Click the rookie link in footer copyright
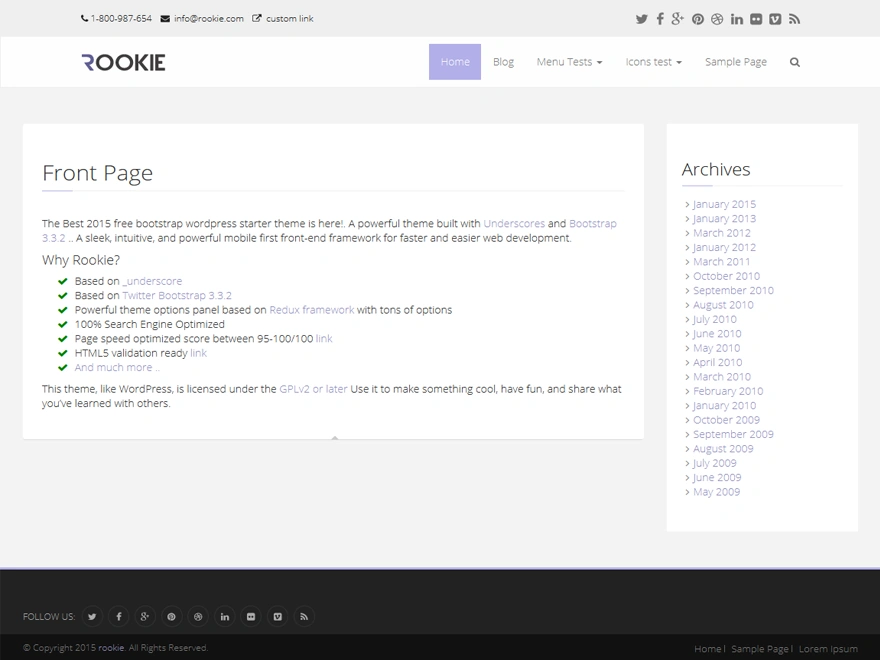Screen dimensions: 880x660 111,648
